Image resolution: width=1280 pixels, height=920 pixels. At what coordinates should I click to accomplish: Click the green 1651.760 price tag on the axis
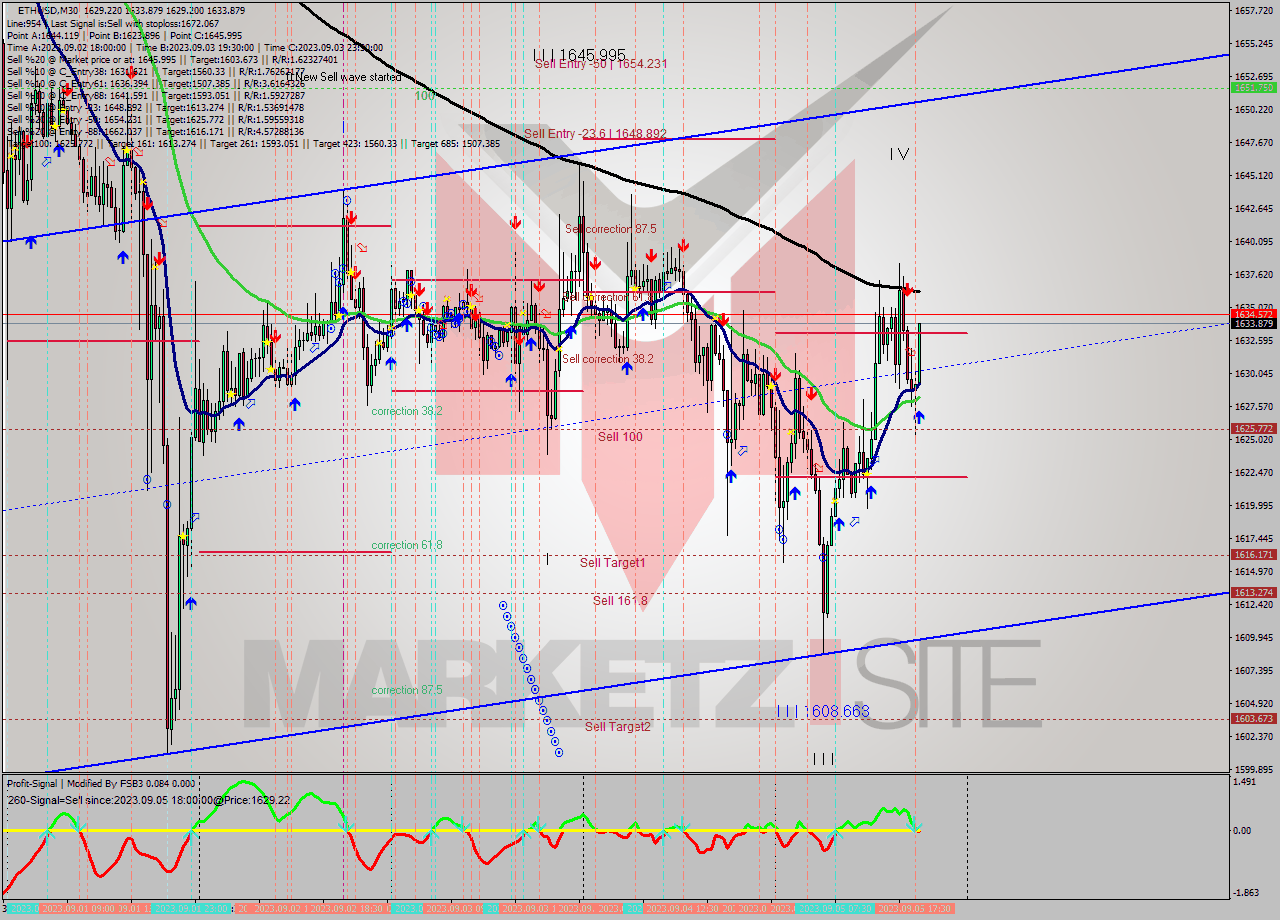(x=1252, y=88)
